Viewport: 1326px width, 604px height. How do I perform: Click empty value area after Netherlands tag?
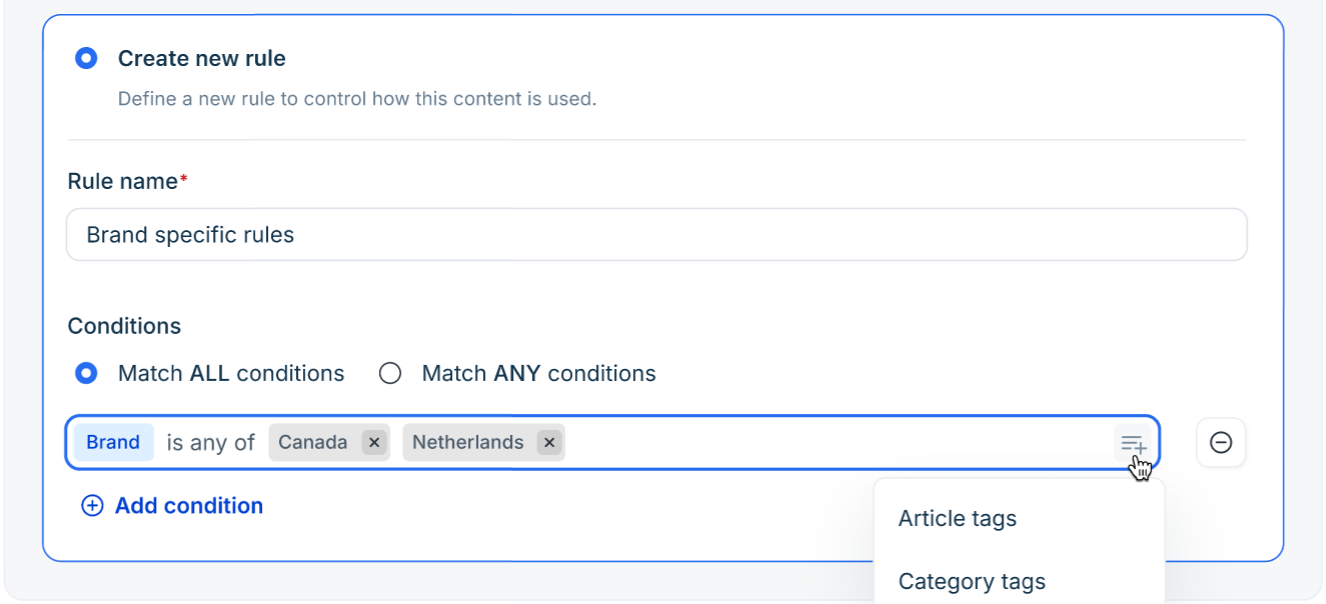pos(838,442)
